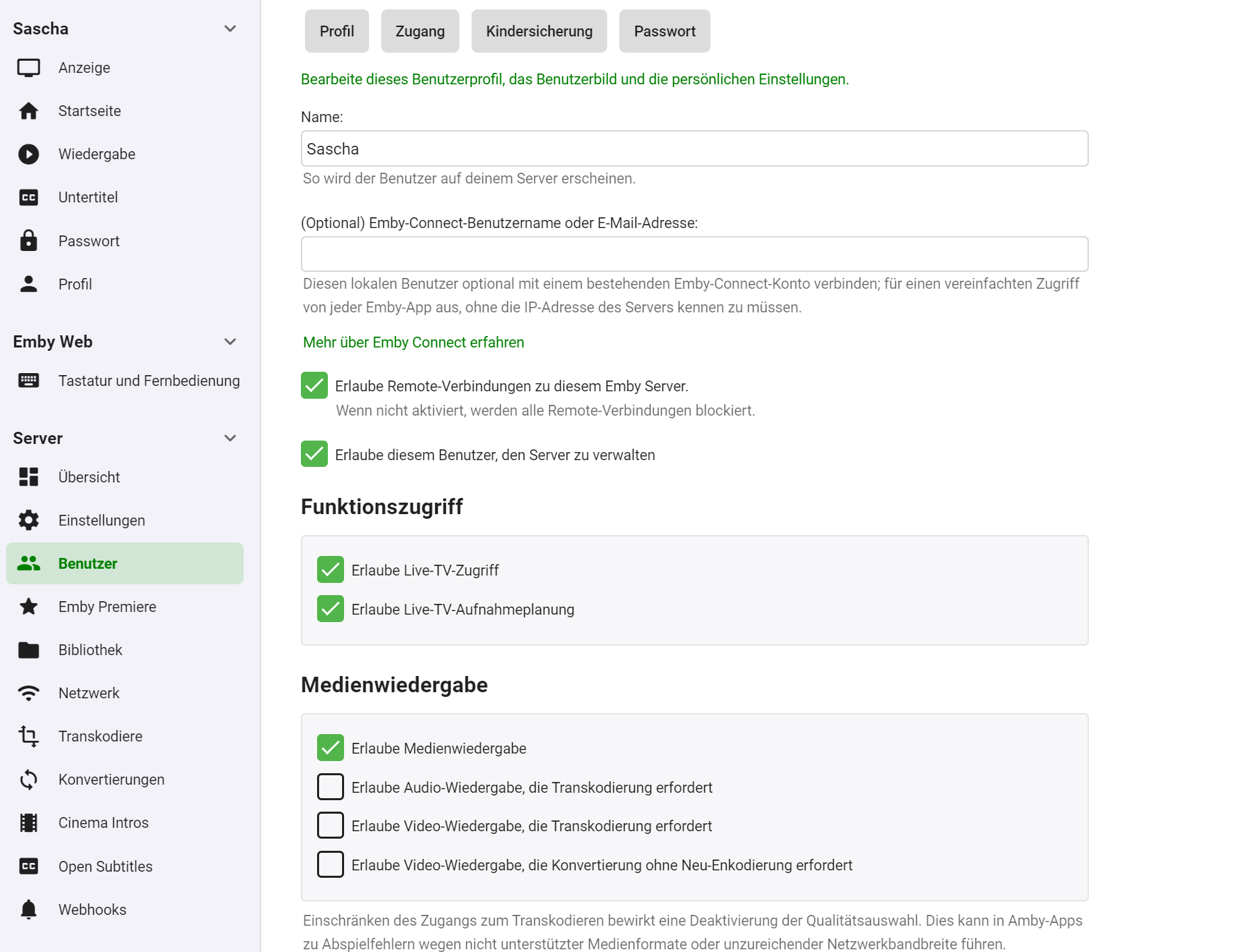1240x952 pixels.
Task: Collapse the Emby Web section chevron
Action: (230, 341)
